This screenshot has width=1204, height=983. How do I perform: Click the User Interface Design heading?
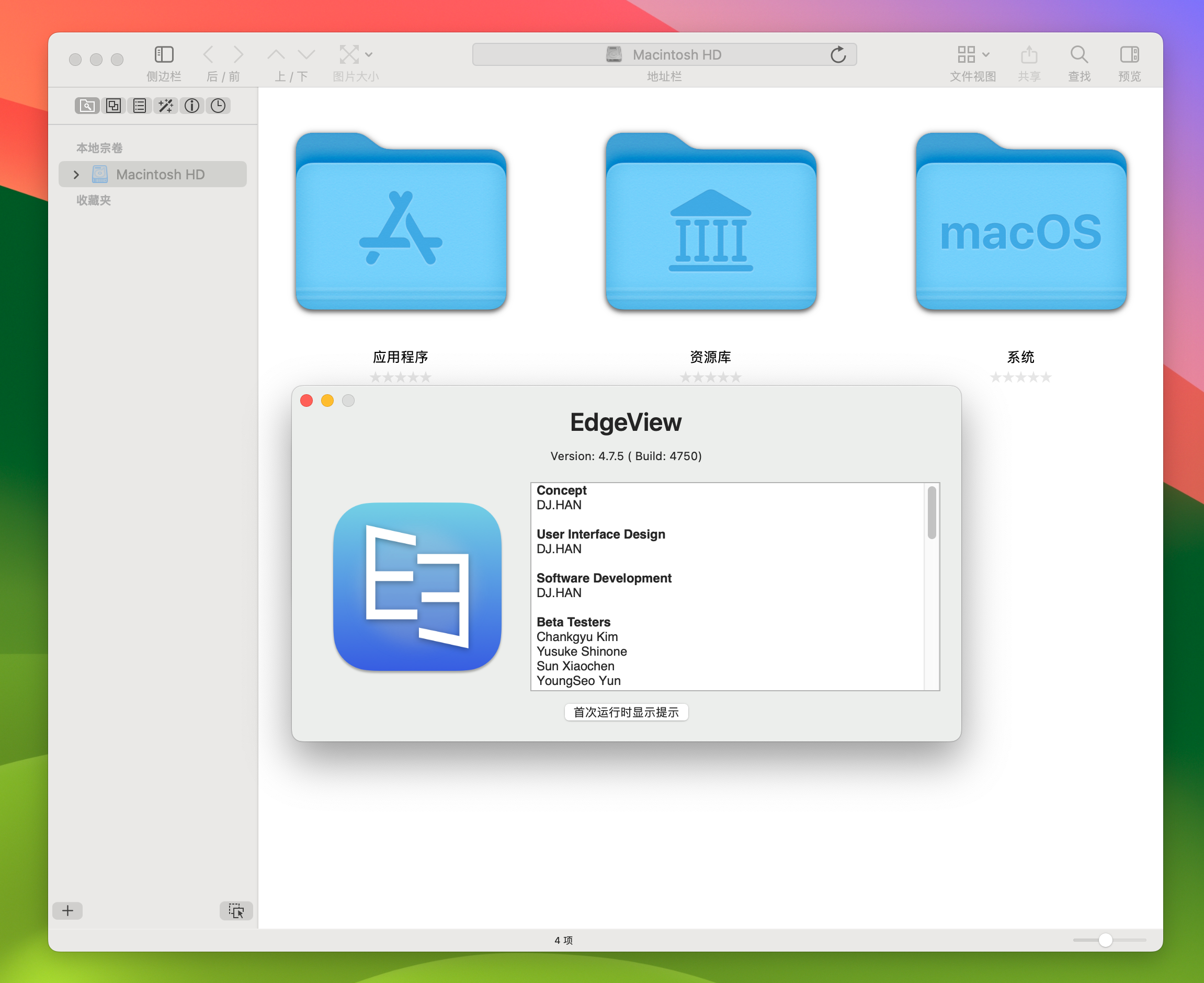point(601,534)
